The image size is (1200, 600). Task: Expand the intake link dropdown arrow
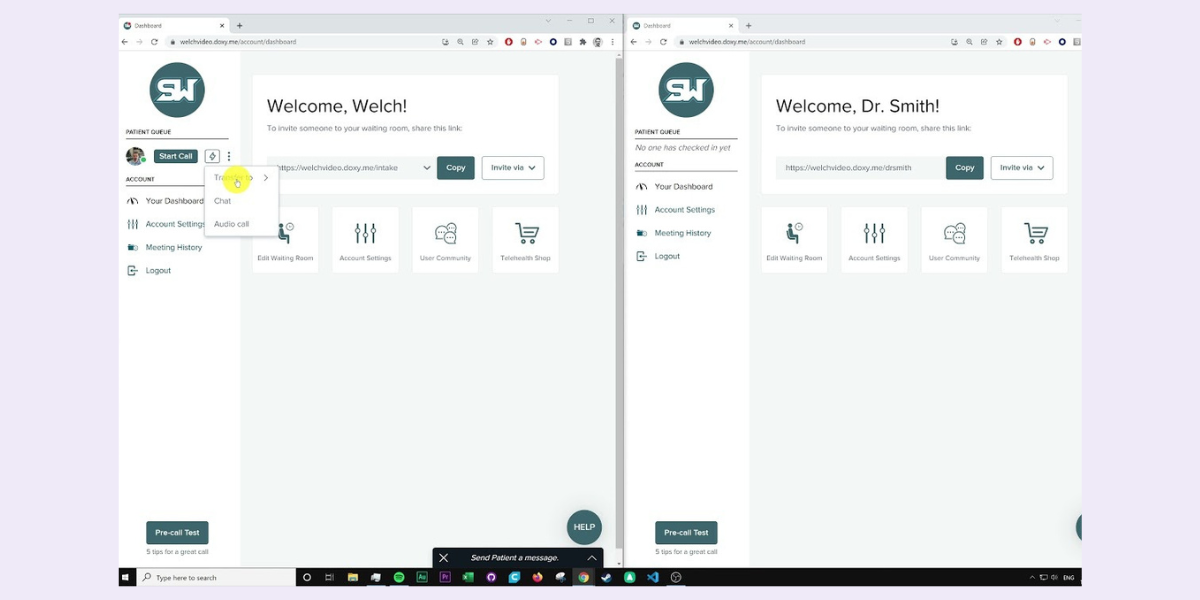point(427,167)
